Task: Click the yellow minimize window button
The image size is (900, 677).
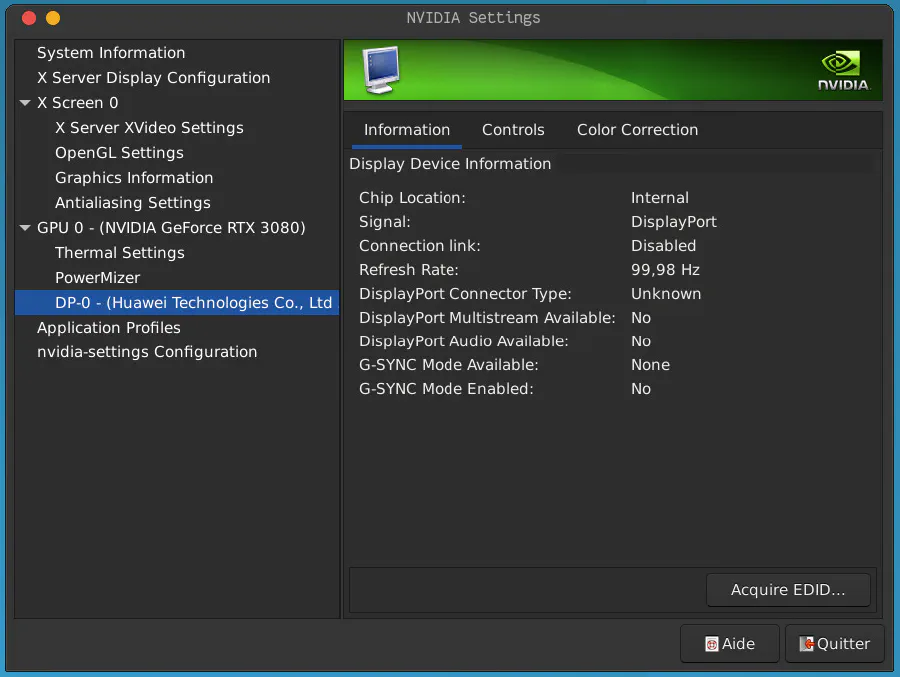Action: (53, 18)
